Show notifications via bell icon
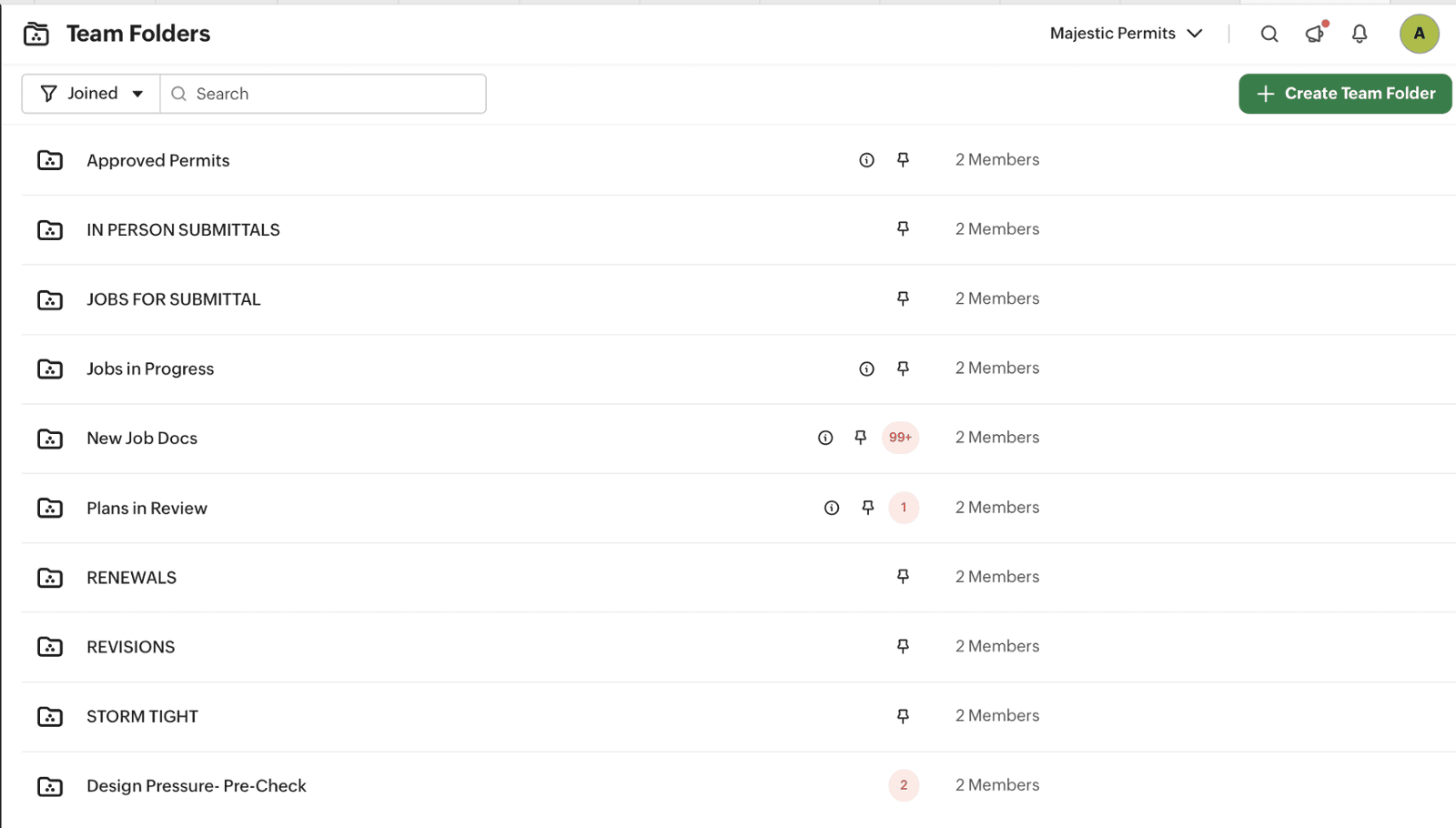The height and width of the screenshot is (828, 1456). click(1360, 35)
